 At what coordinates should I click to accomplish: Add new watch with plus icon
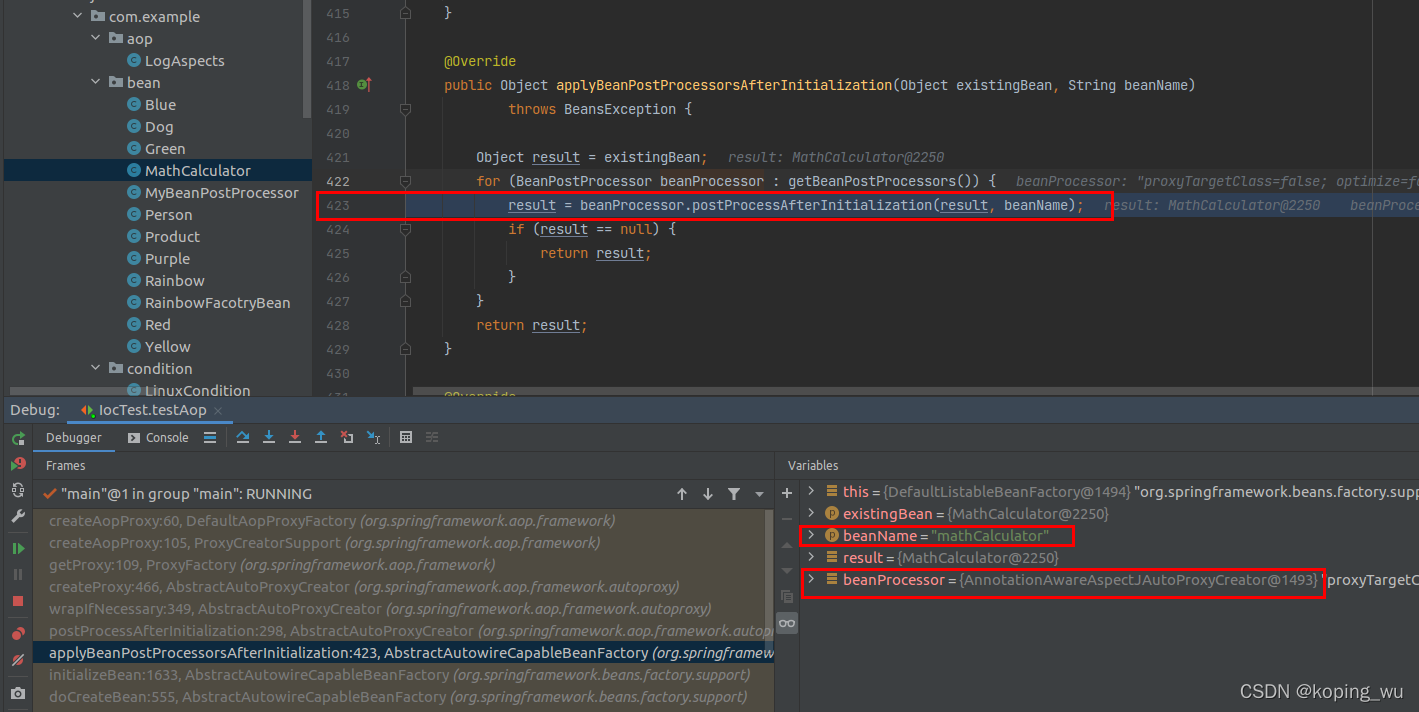(787, 493)
